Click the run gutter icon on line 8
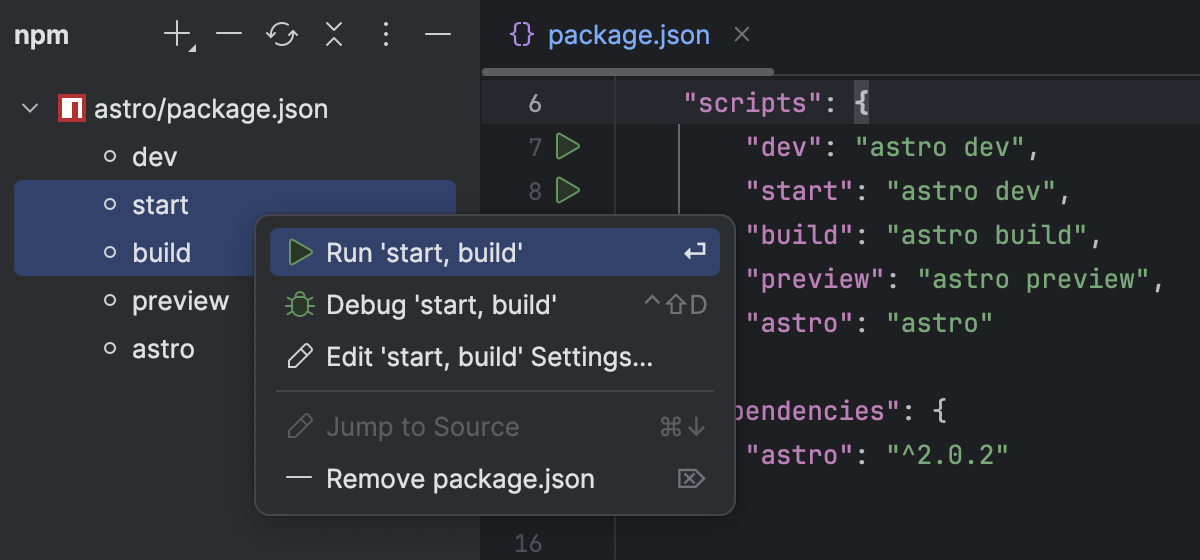The image size is (1200, 560). (x=568, y=189)
